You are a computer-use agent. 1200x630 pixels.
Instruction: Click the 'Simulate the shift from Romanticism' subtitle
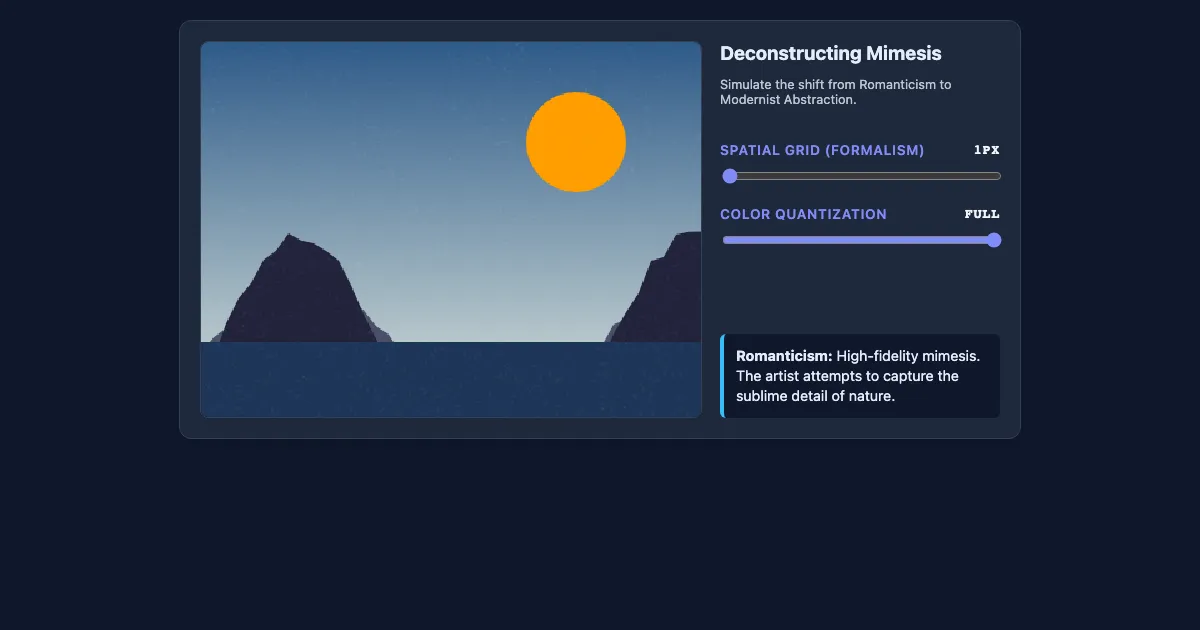tap(836, 92)
